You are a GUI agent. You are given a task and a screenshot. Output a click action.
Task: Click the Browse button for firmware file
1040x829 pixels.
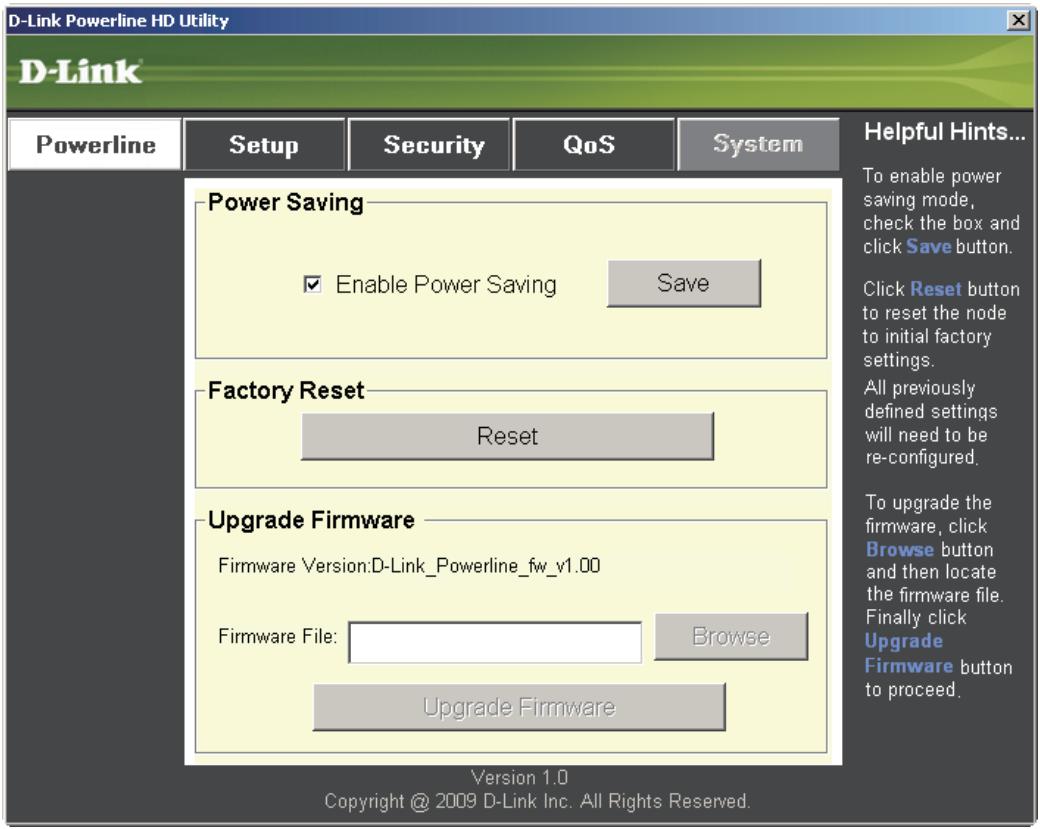click(731, 636)
